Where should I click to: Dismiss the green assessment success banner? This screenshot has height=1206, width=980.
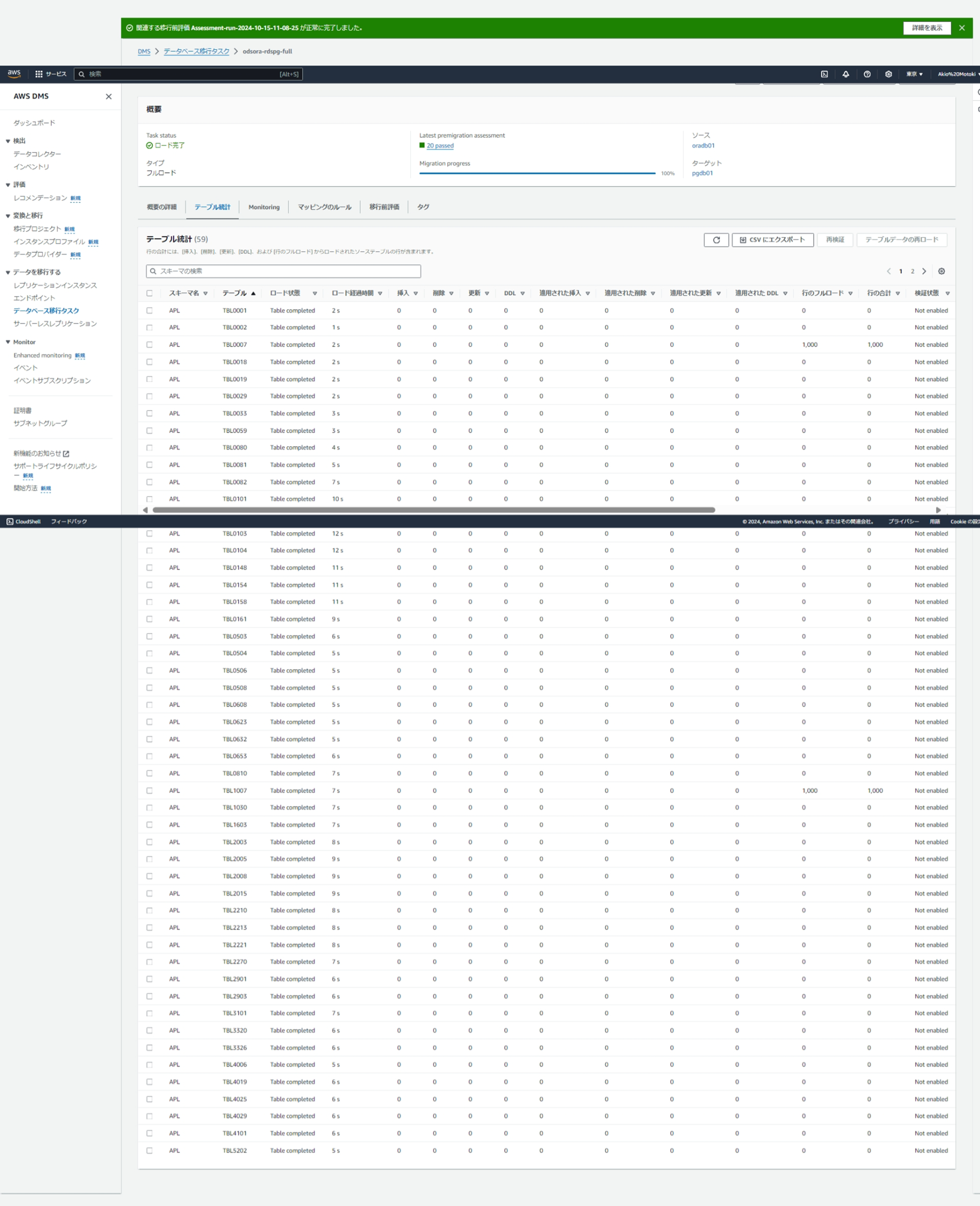click(962, 28)
